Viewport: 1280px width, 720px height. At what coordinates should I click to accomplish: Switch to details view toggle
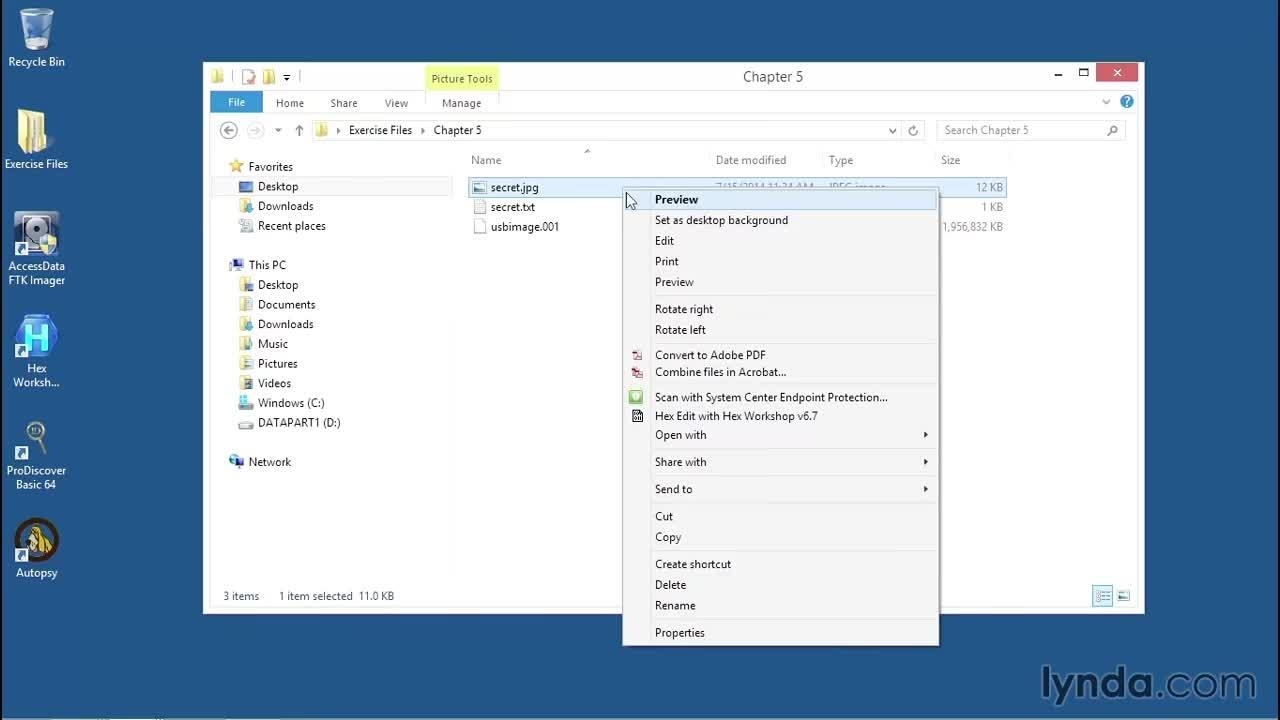[1103, 596]
